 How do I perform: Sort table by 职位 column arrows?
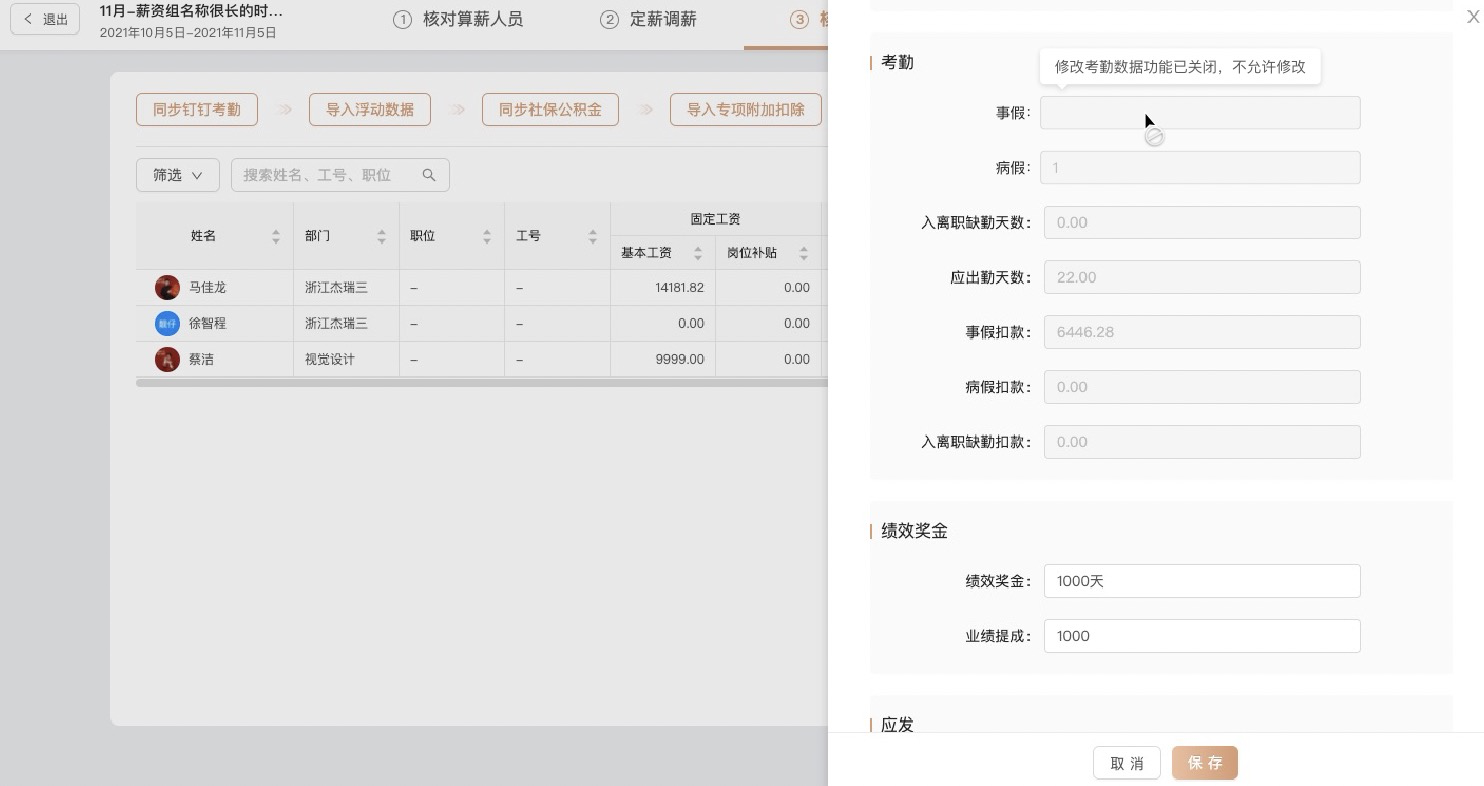point(487,236)
